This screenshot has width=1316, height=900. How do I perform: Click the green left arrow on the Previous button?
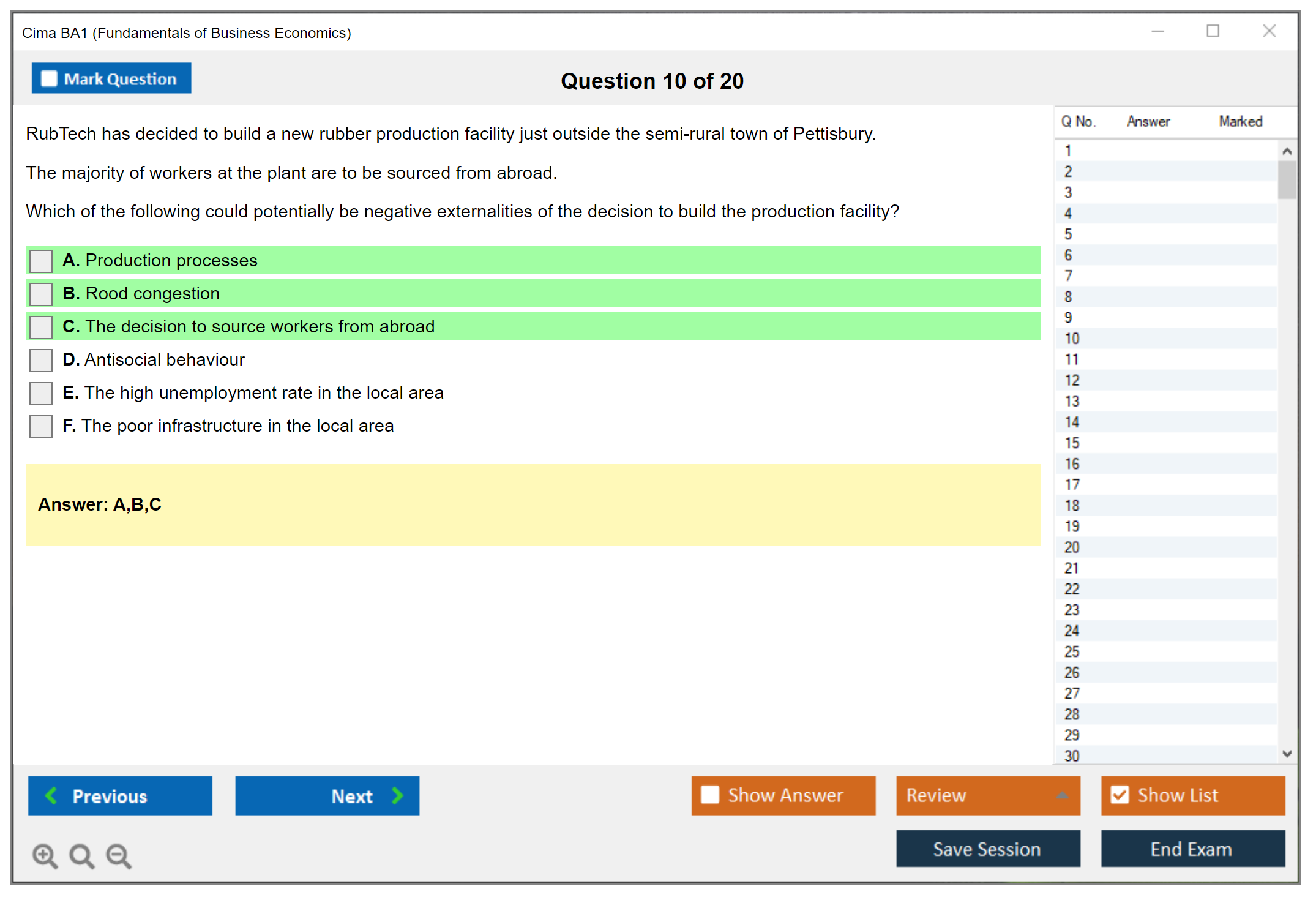point(52,795)
